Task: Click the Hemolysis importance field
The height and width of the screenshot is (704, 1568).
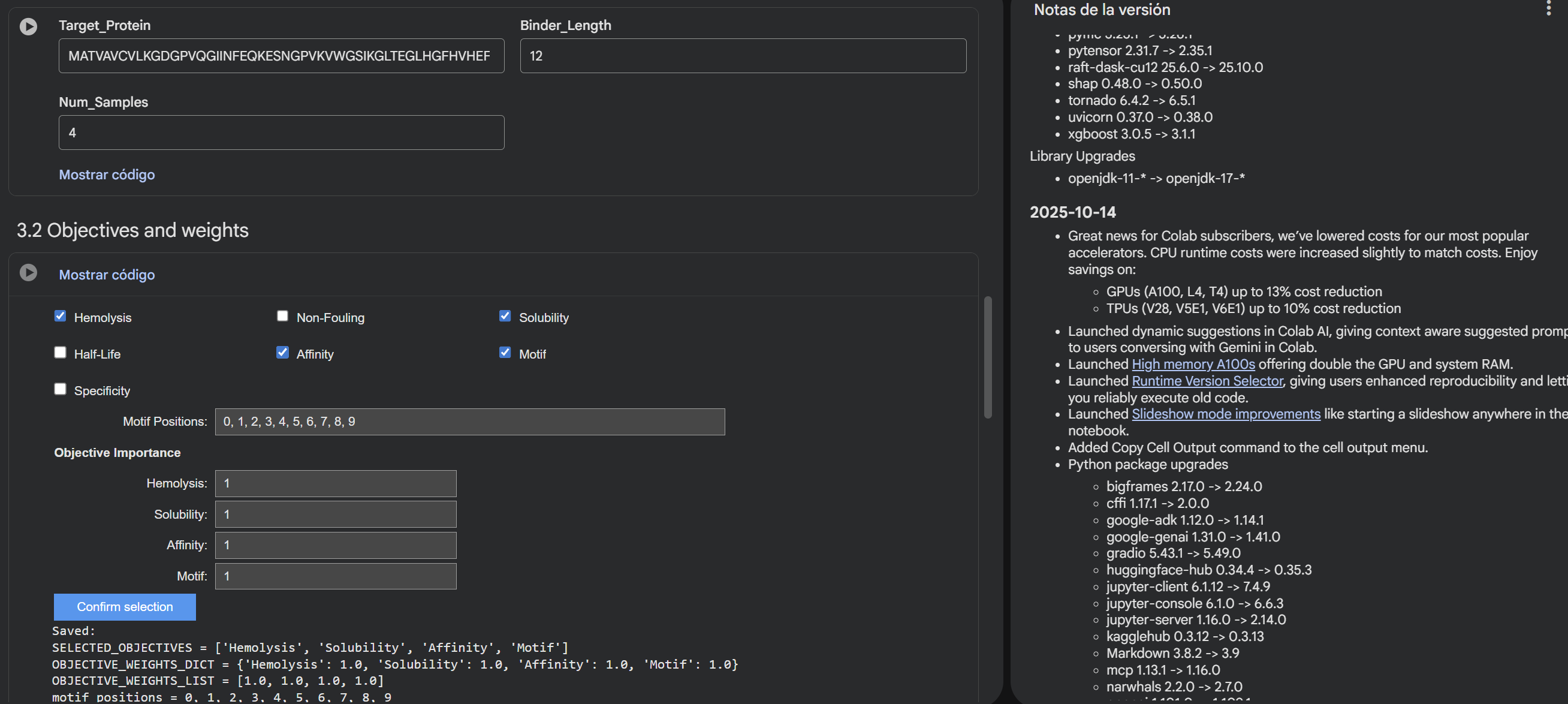Action: click(336, 483)
